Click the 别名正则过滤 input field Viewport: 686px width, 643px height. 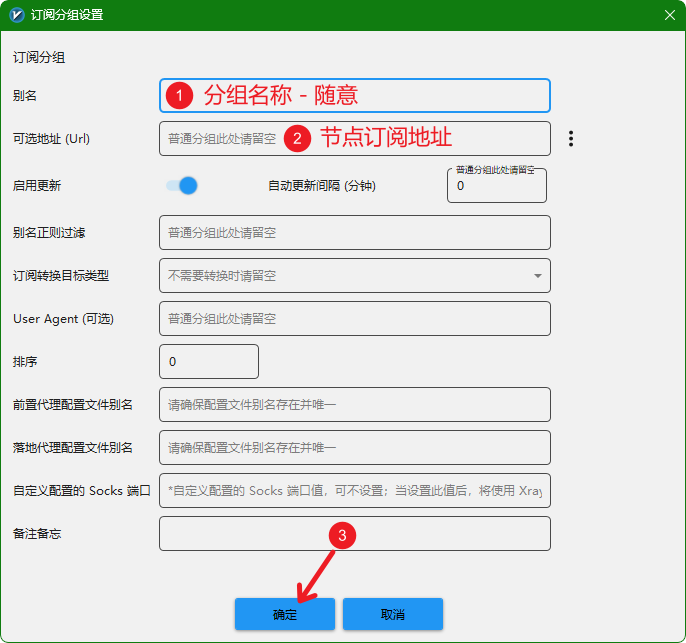click(355, 232)
